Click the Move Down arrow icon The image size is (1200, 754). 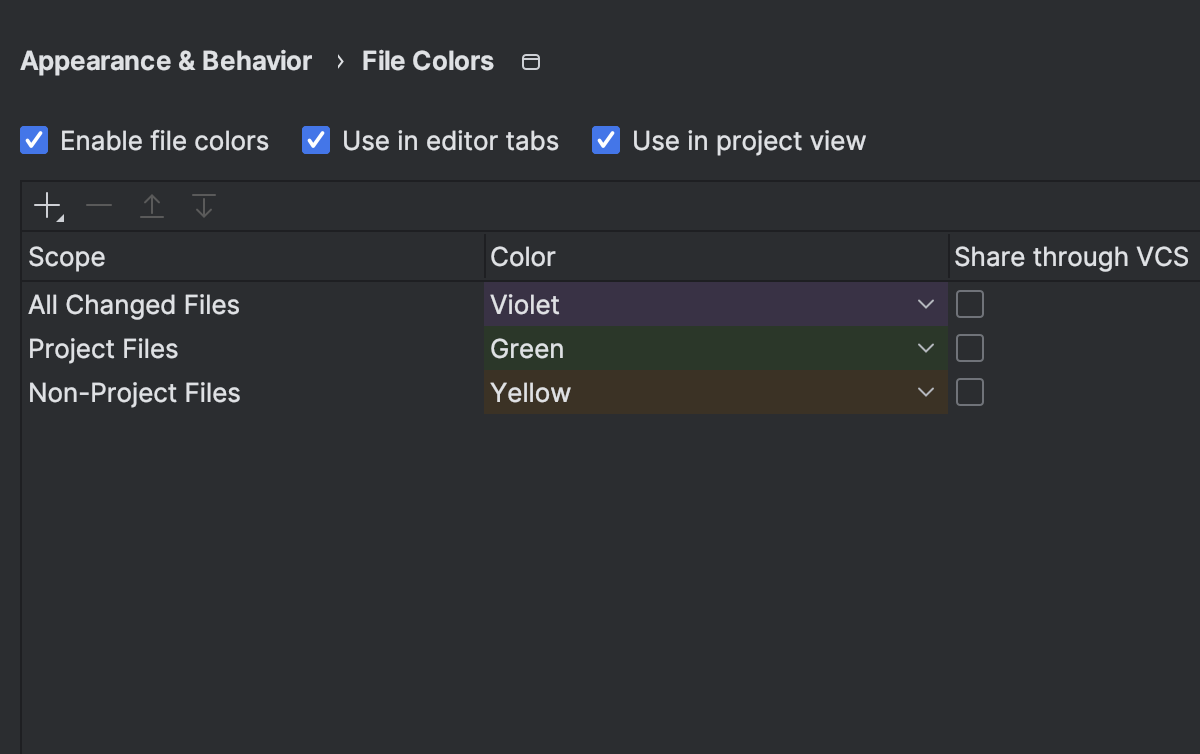pos(204,207)
